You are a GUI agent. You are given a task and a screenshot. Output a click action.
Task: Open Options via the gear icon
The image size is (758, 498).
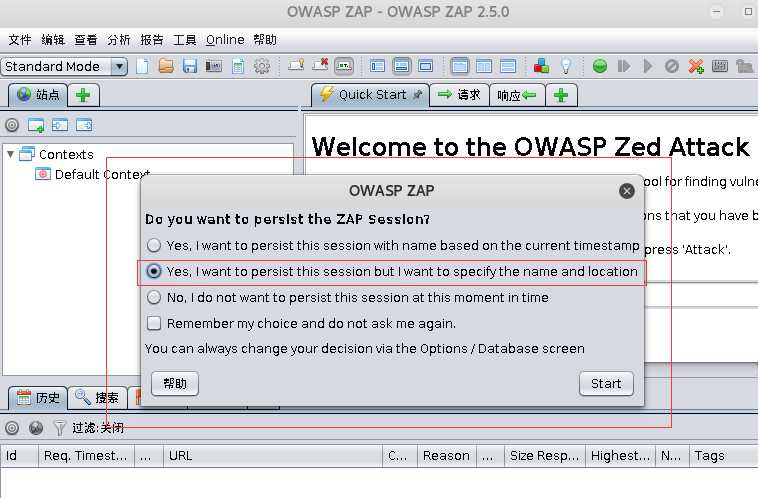click(x=262, y=66)
